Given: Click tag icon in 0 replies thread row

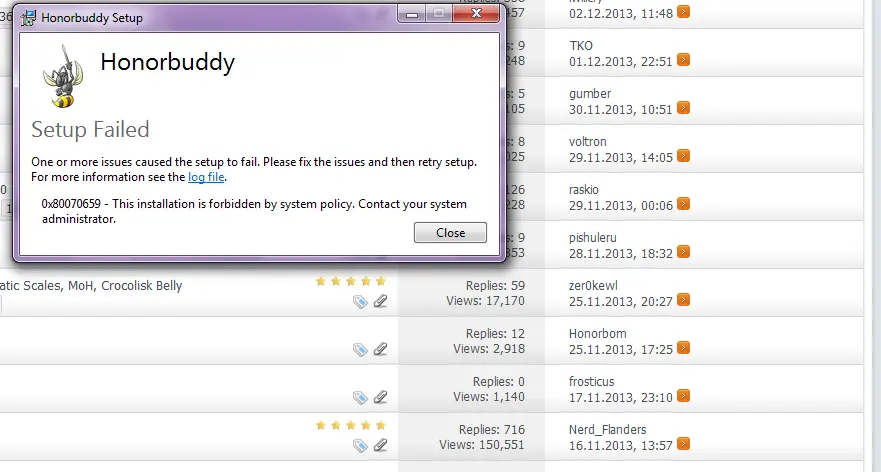Looking at the screenshot, I should pos(360,398).
